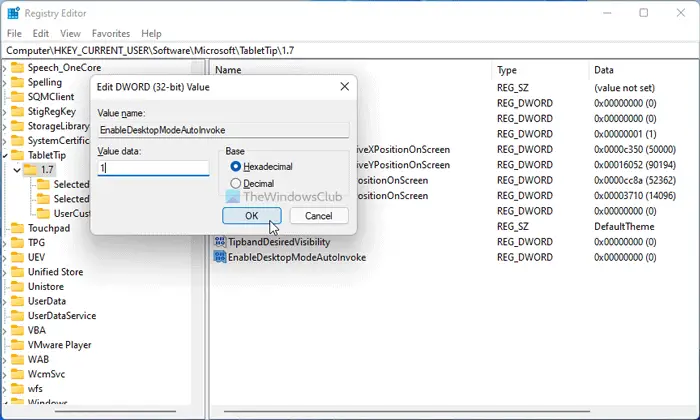Expand the Speech_OneCore tree node

(x=5, y=68)
